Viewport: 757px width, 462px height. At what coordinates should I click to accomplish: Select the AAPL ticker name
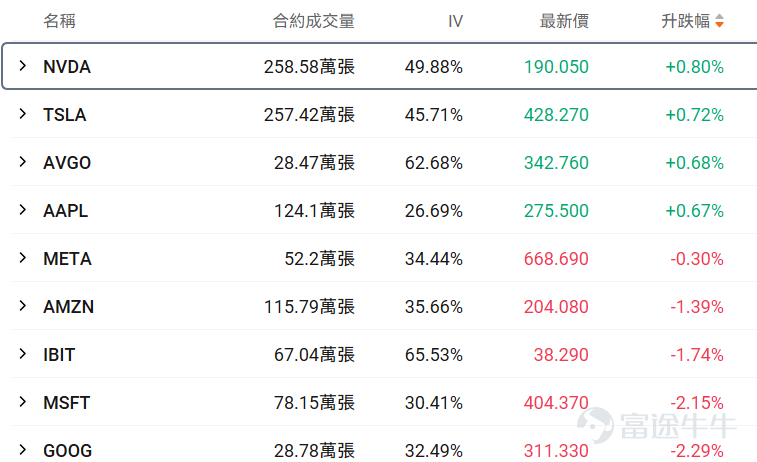click(x=66, y=211)
